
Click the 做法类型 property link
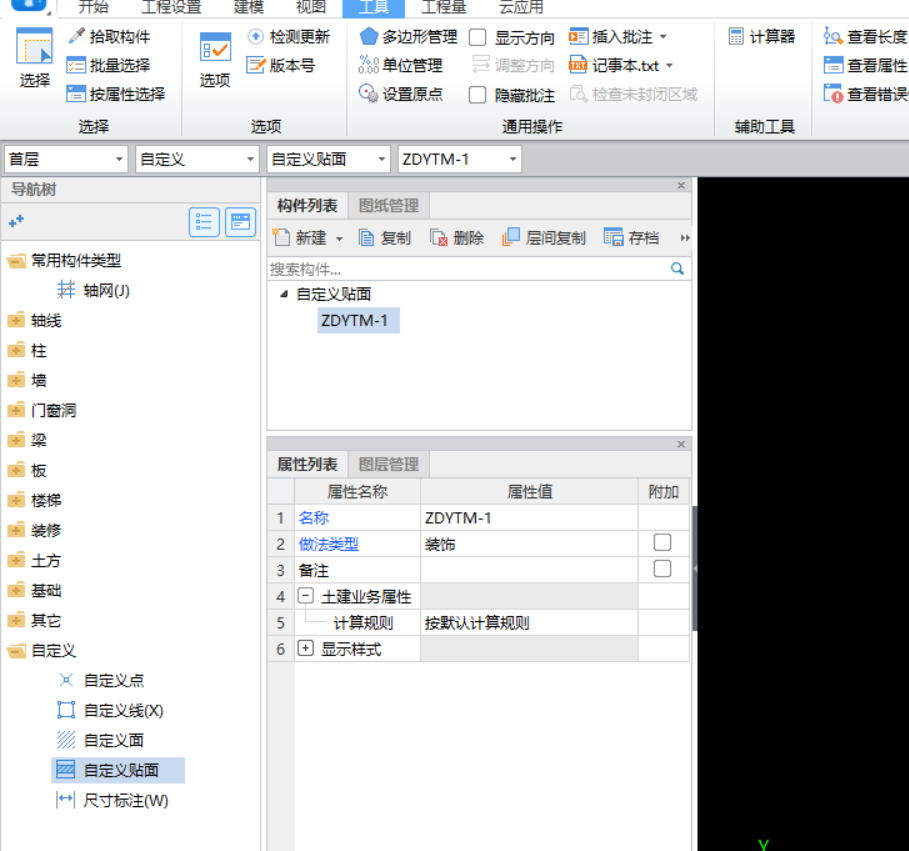[329, 544]
